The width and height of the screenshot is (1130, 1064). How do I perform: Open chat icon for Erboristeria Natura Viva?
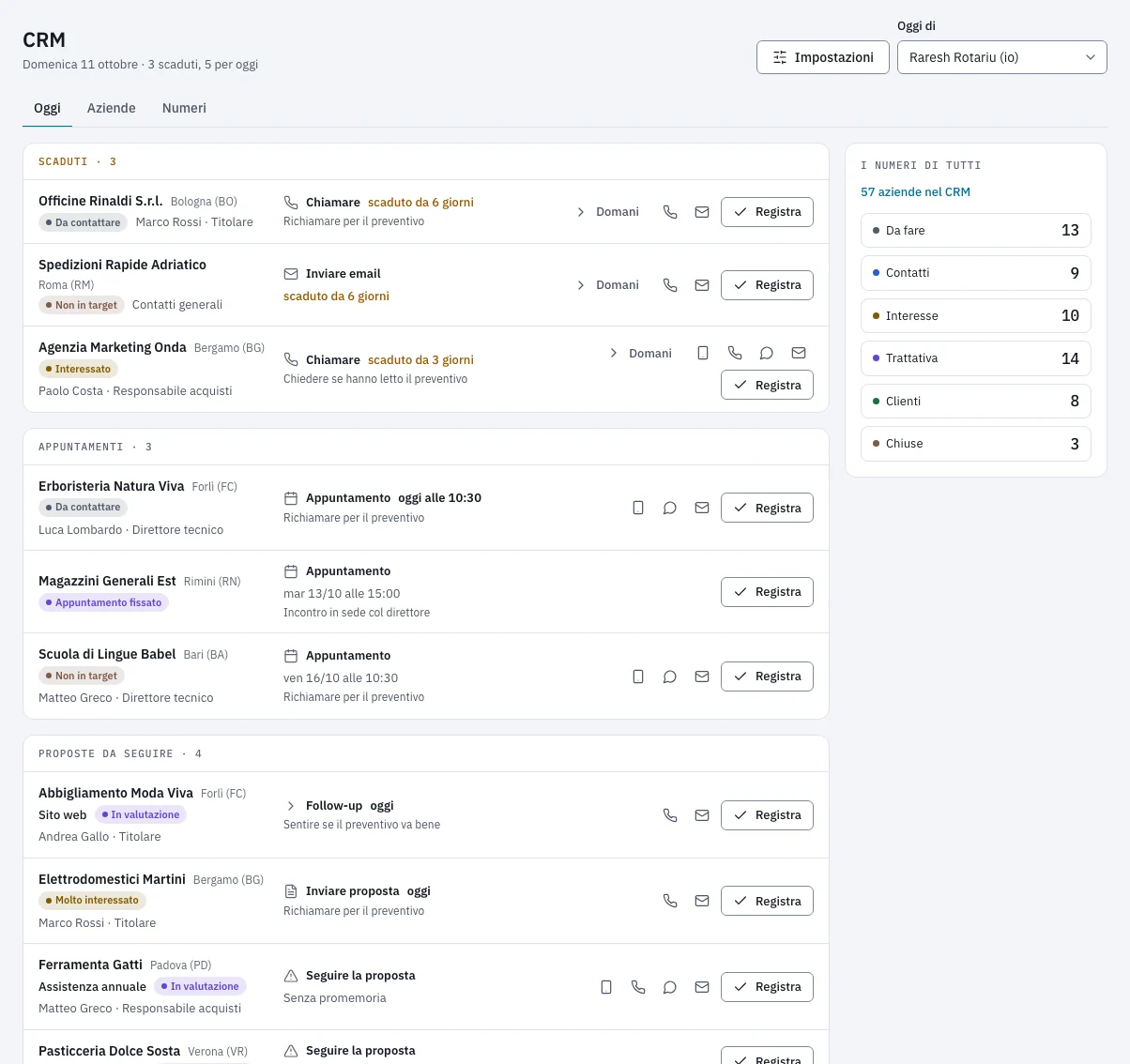click(670, 508)
